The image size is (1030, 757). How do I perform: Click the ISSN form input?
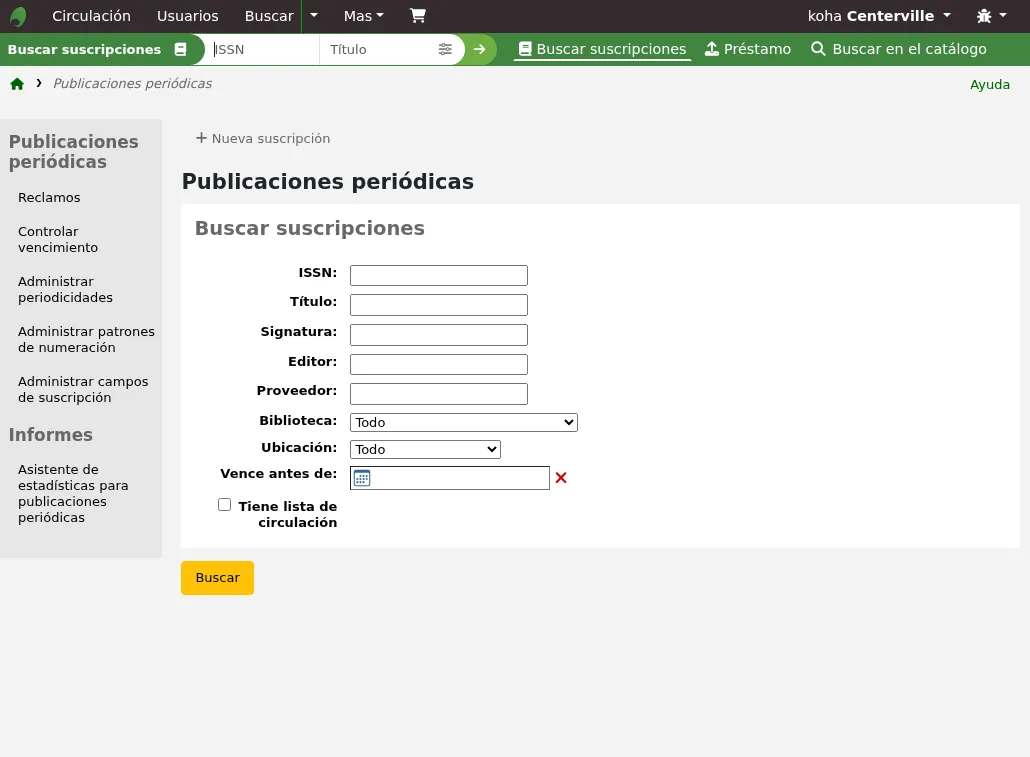[x=439, y=275]
